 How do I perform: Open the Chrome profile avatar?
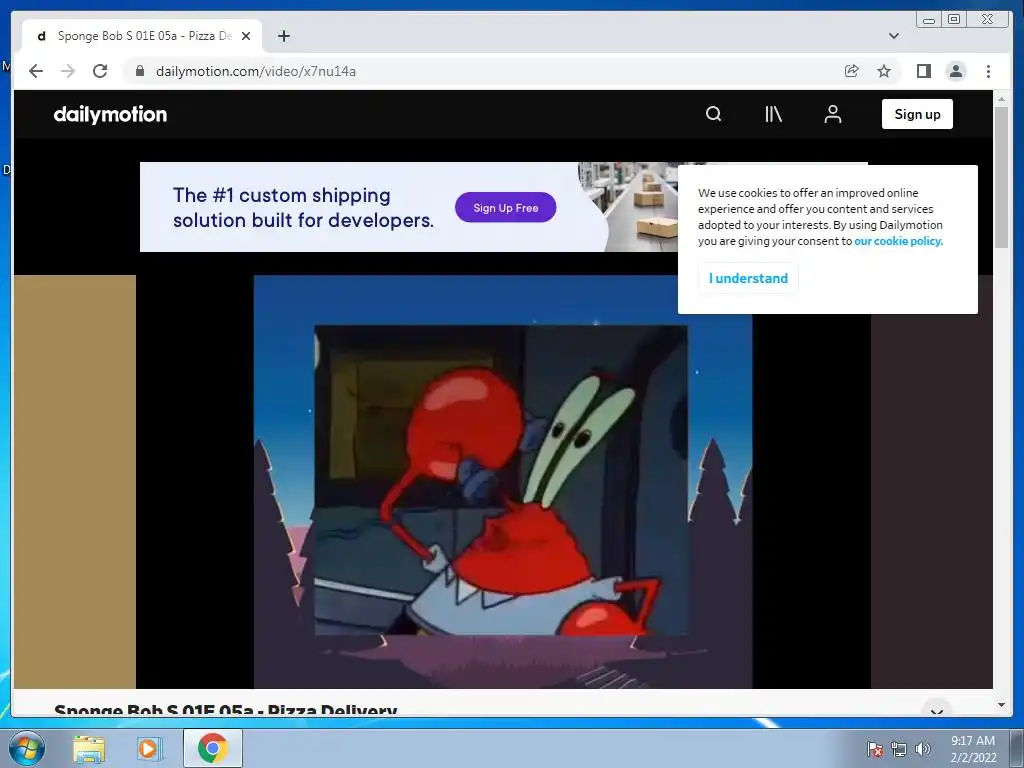[955, 71]
